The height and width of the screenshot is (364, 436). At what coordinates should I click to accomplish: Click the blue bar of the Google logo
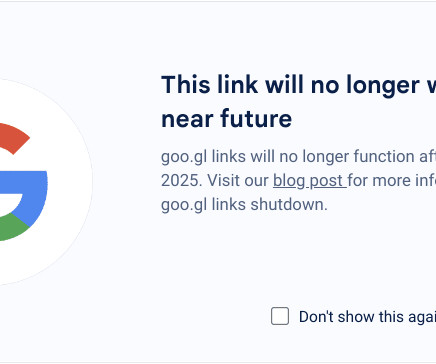[28, 195]
